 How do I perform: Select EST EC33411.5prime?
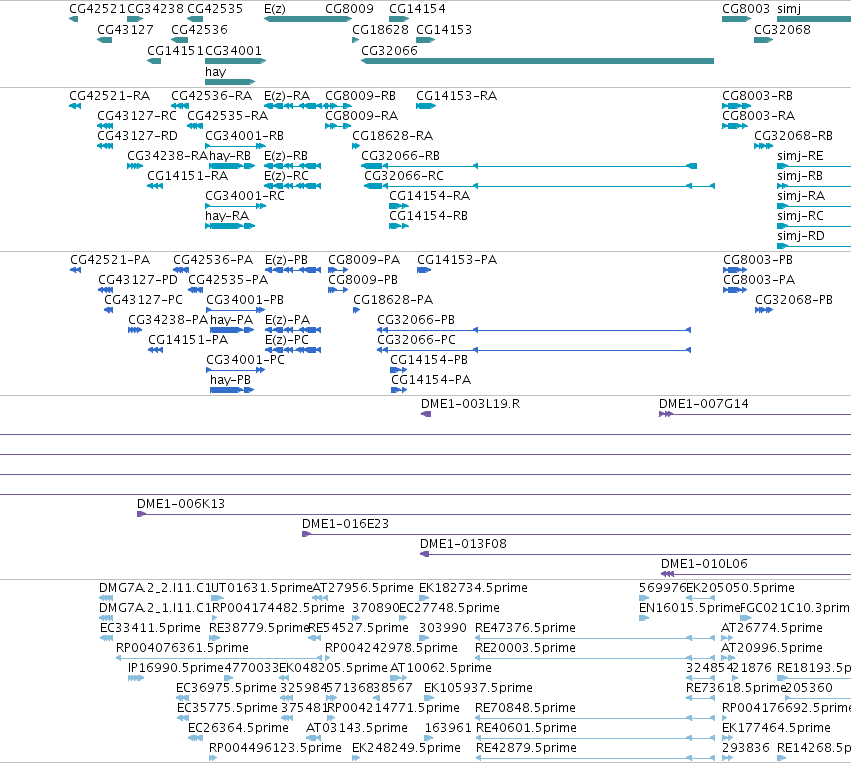pos(150,628)
